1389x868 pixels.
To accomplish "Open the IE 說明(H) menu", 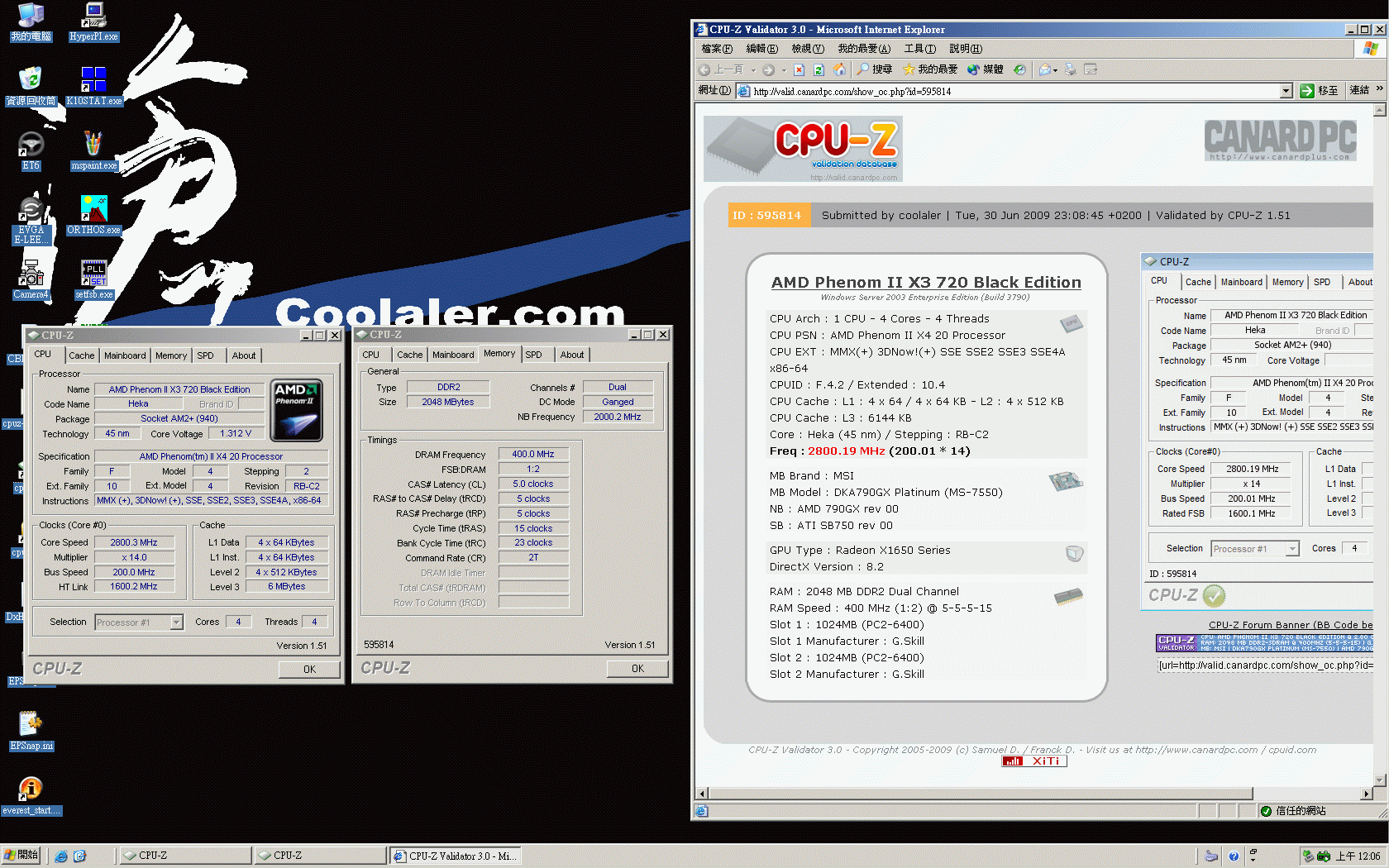I will click(x=966, y=49).
